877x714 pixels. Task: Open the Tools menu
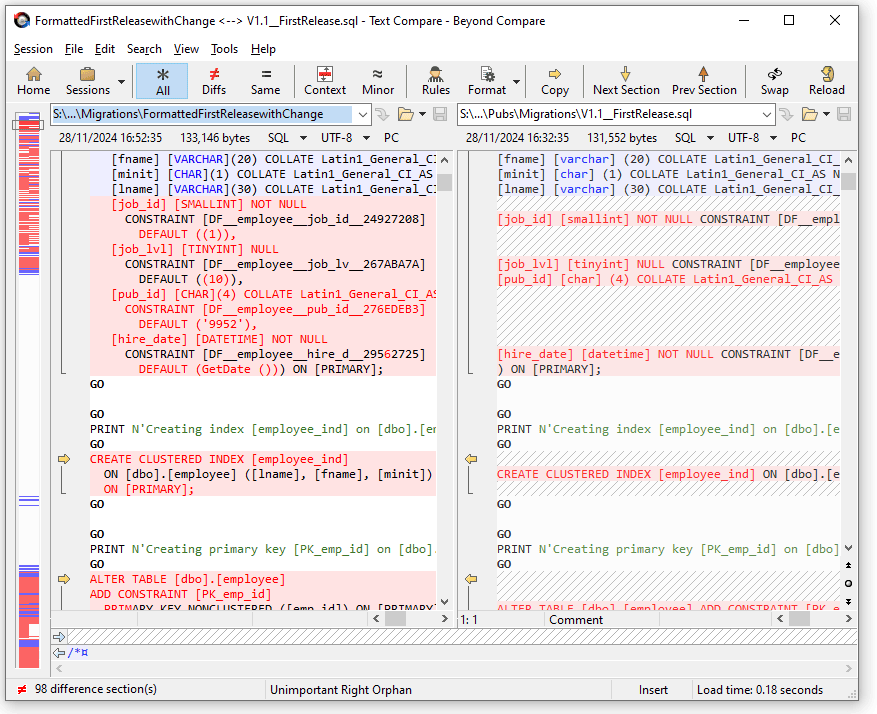[x=224, y=49]
